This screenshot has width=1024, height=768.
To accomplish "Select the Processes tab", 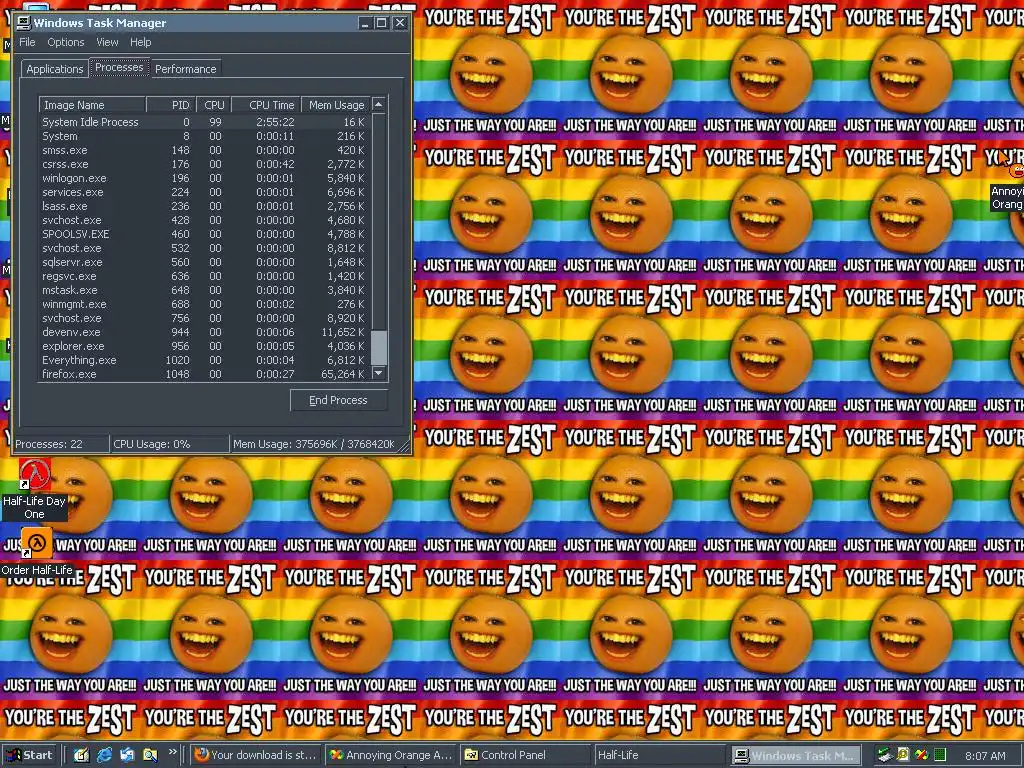I will 119,67.
